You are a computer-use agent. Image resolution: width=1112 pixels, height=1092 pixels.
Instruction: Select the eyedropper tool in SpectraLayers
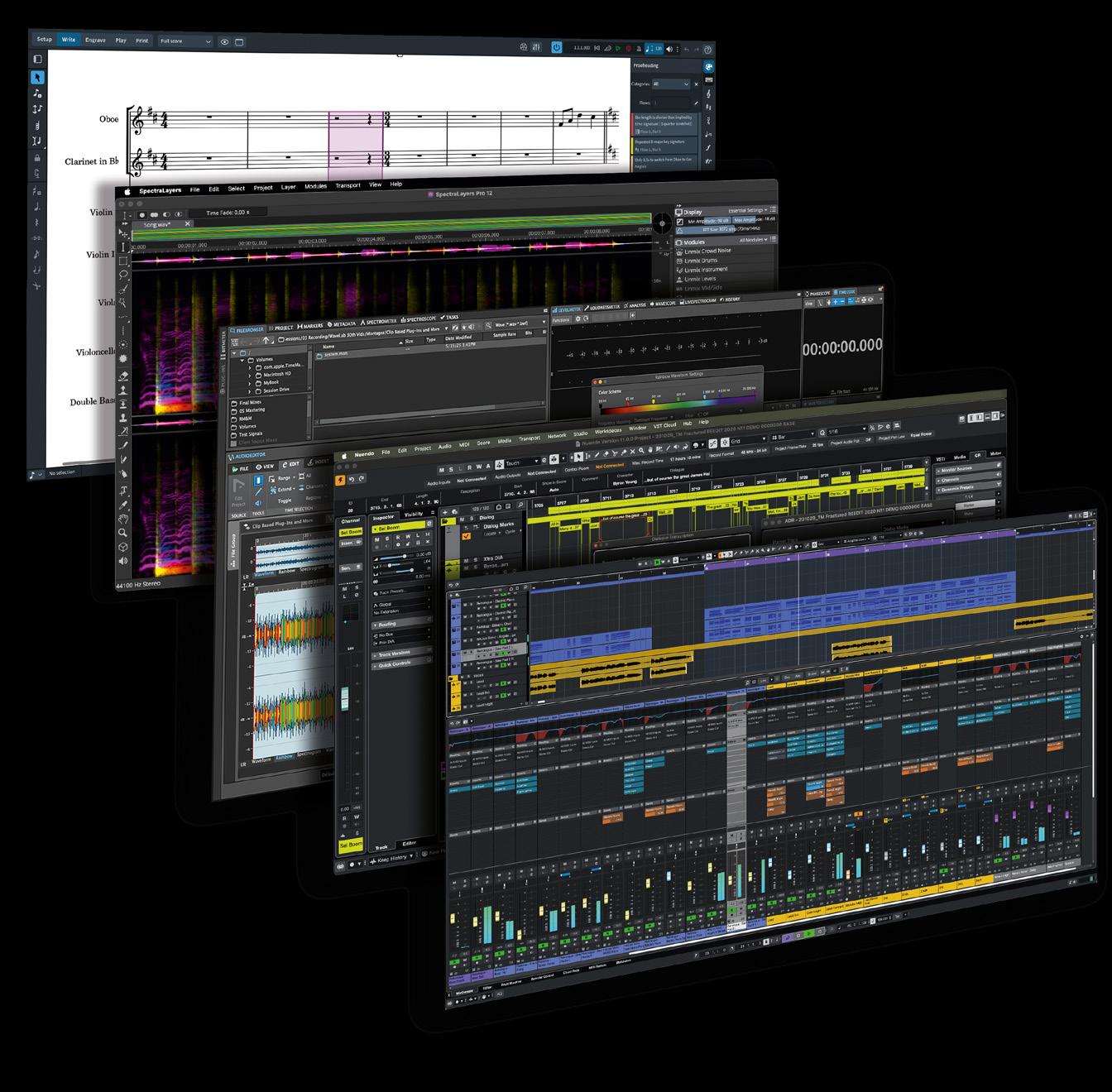(x=124, y=504)
